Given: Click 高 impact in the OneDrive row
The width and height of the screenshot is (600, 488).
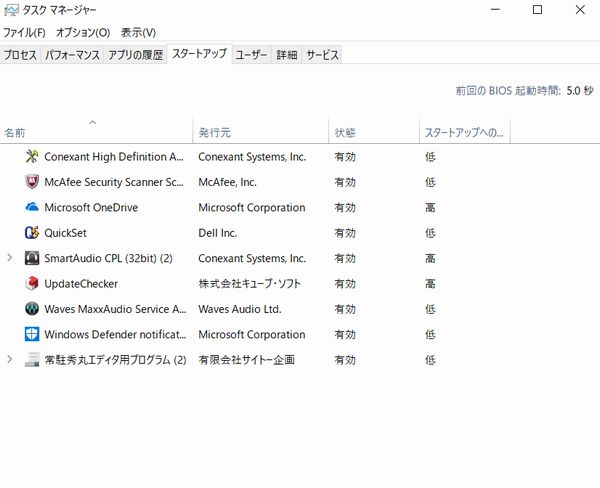Looking at the screenshot, I should coord(430,207).
